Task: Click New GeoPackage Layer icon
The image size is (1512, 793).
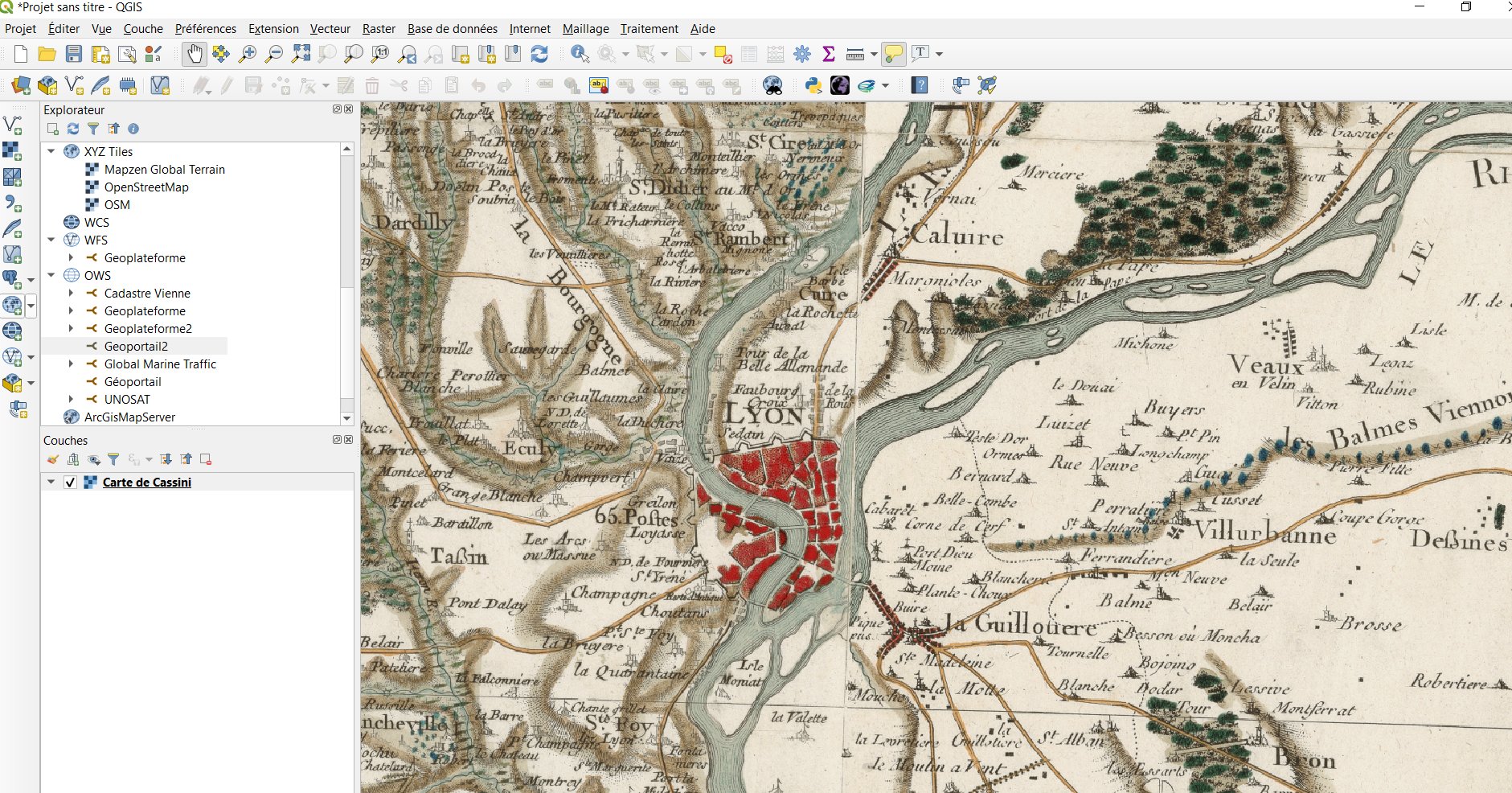Action: [47, 85]
